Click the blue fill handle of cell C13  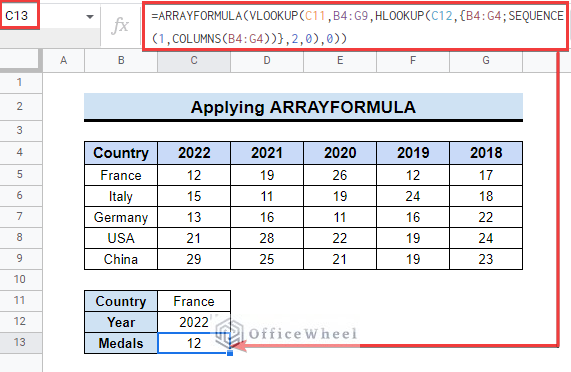230,353
